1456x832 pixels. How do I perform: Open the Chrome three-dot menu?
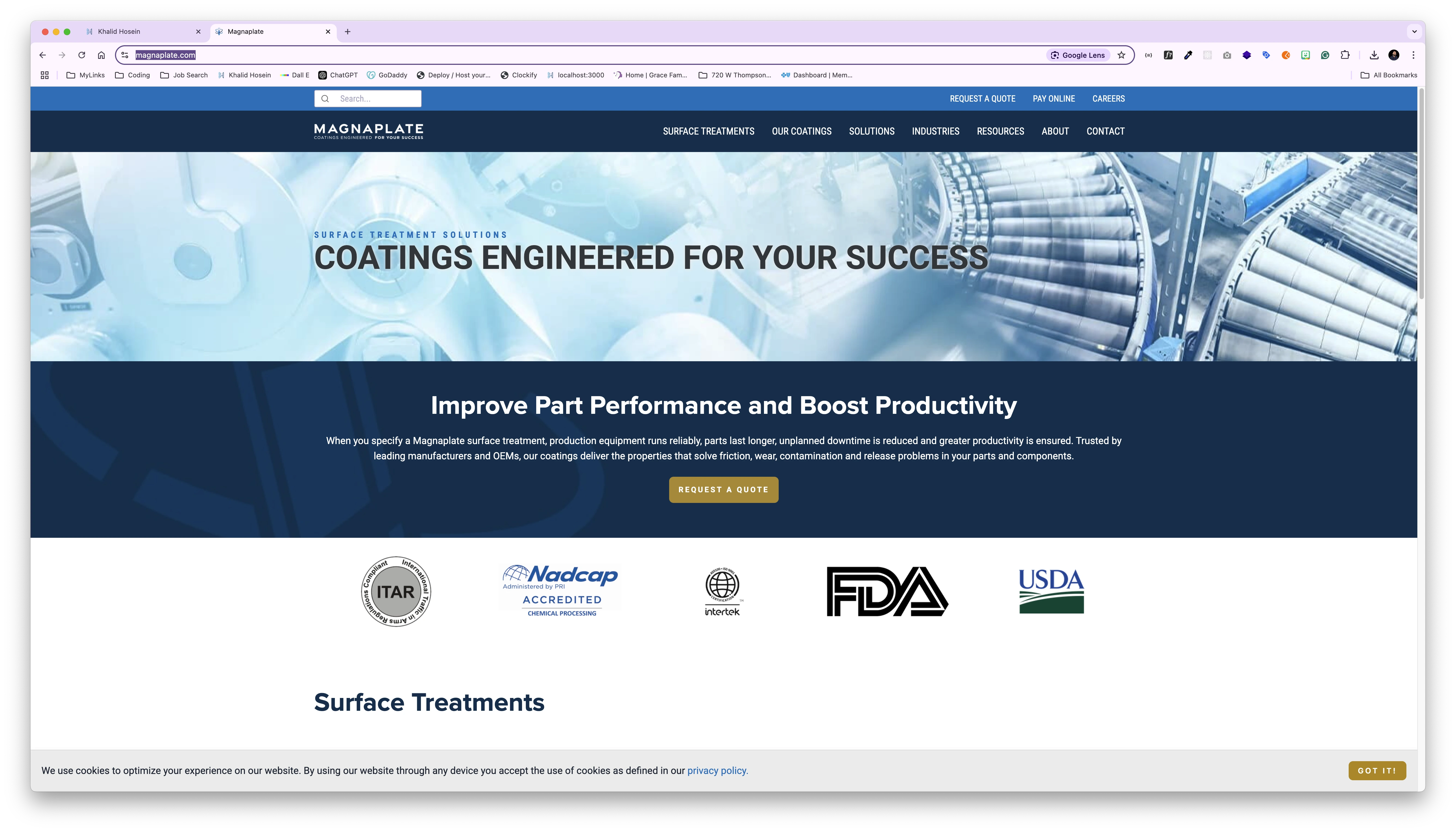[1413, 55]
